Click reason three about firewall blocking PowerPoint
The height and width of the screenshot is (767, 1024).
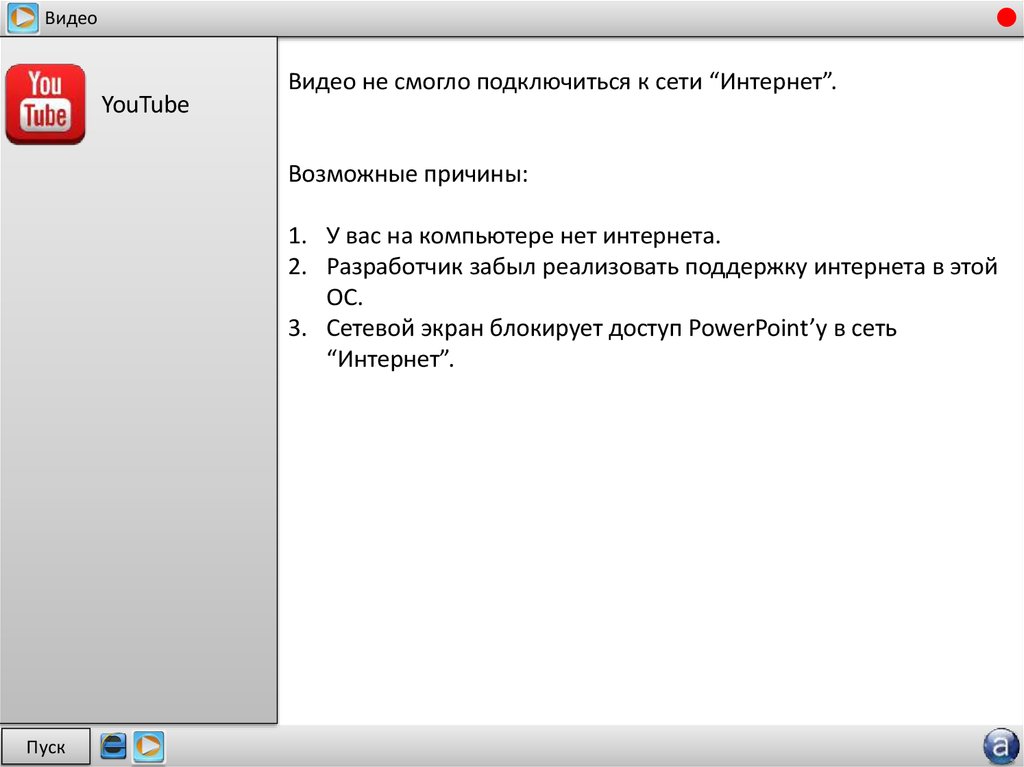(611, 328)
